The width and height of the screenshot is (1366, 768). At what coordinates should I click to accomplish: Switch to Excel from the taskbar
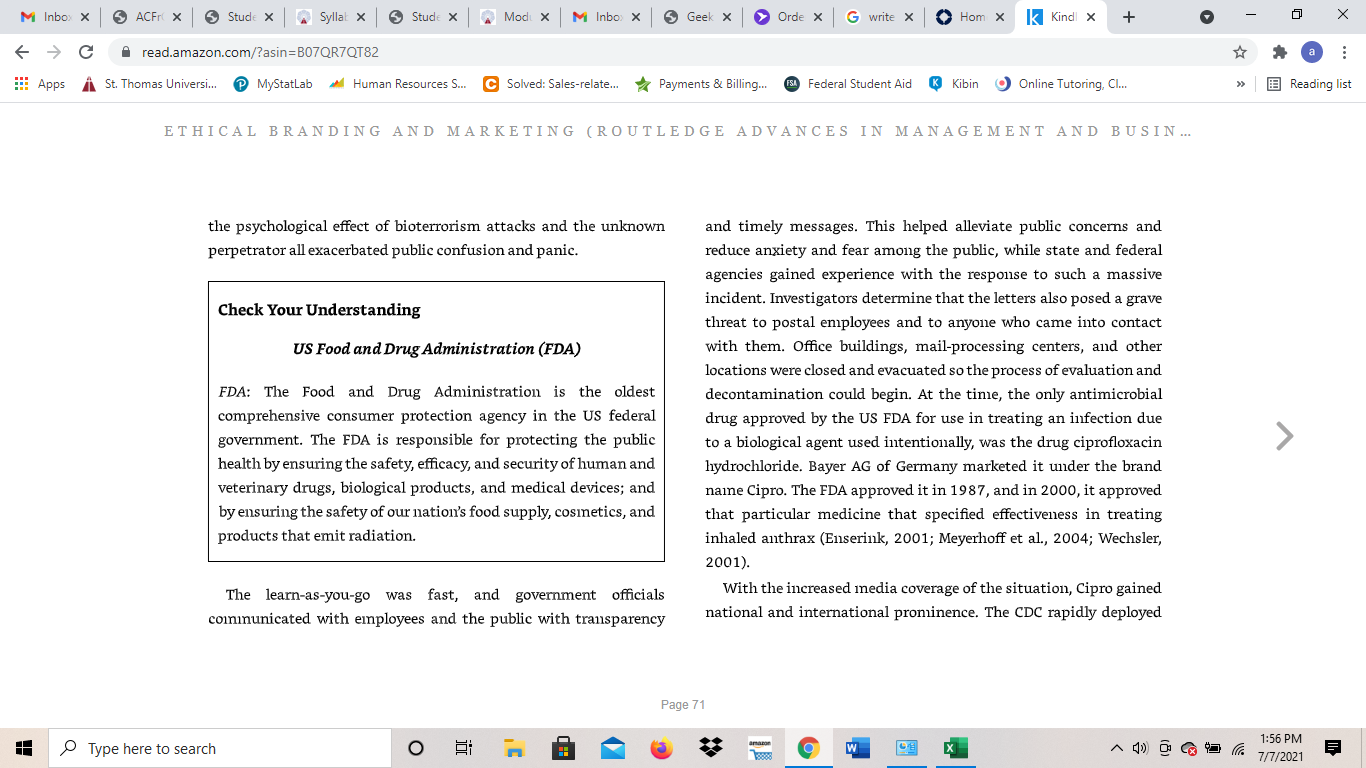pos(956,748)
